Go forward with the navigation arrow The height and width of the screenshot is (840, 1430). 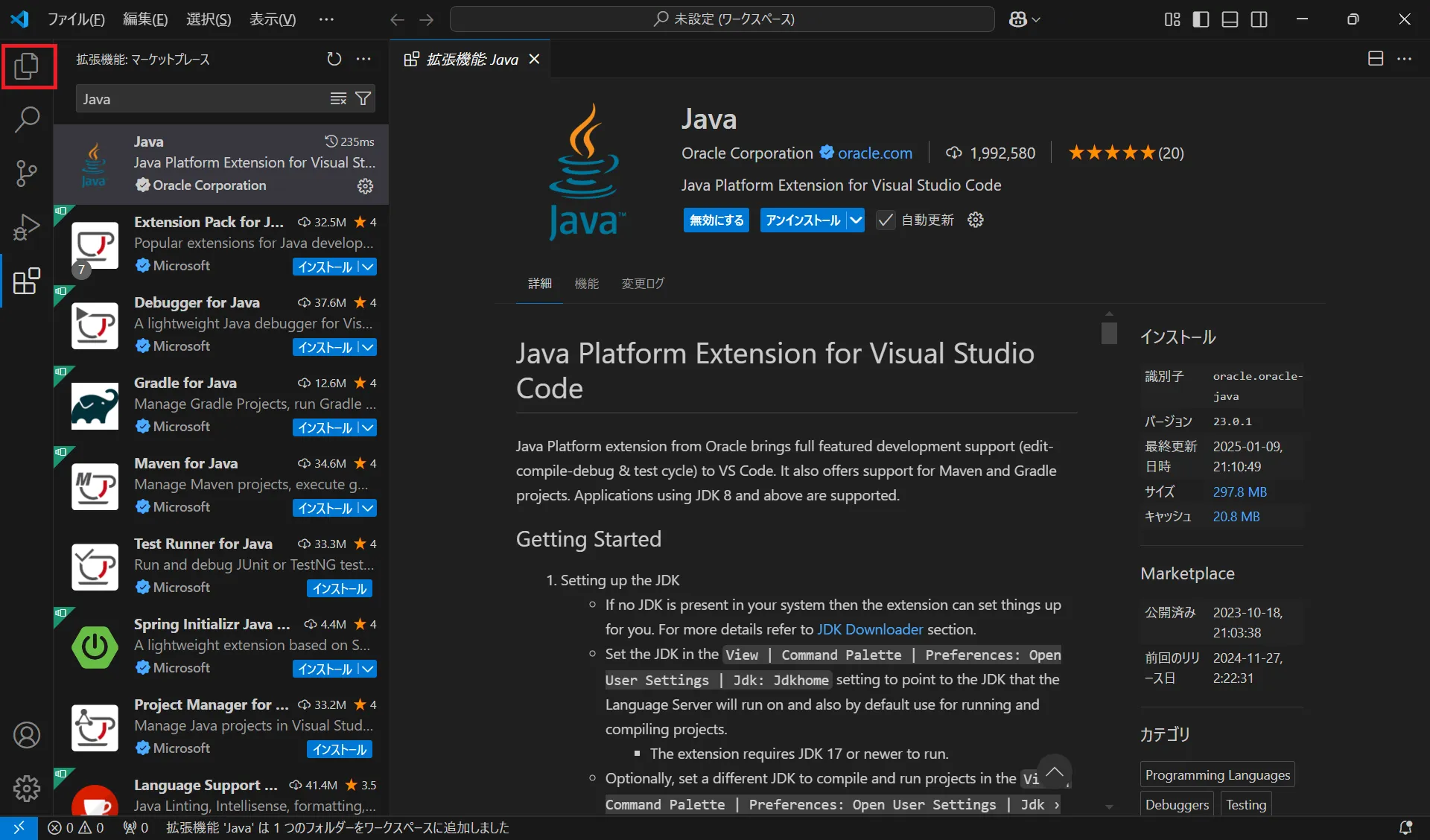(426, 19)
